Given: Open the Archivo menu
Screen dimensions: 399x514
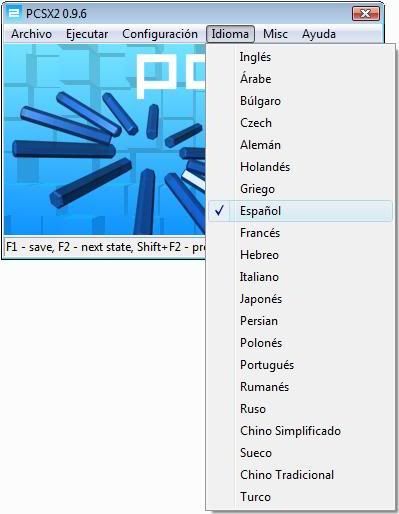Looking at the screenshot, I should 31,34.
